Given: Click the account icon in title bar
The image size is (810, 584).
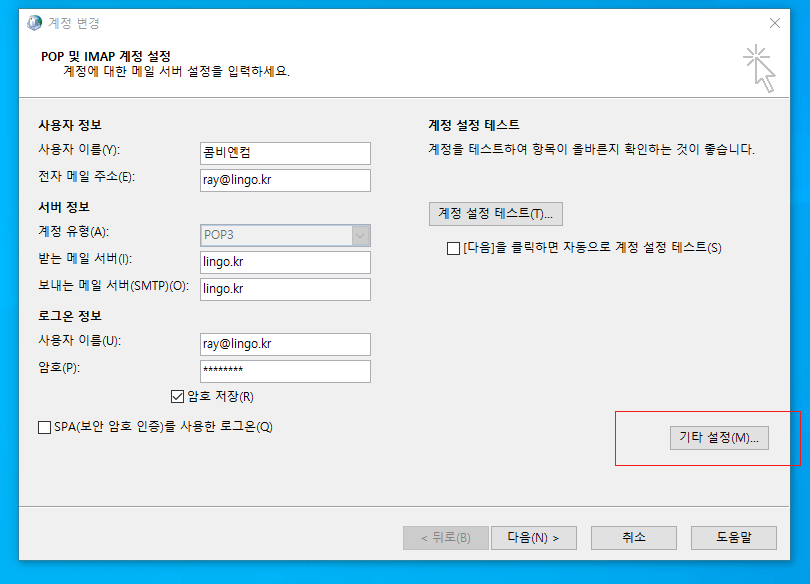Looking at the screenshot, I should pyautogui.click(x=35, y=23).
